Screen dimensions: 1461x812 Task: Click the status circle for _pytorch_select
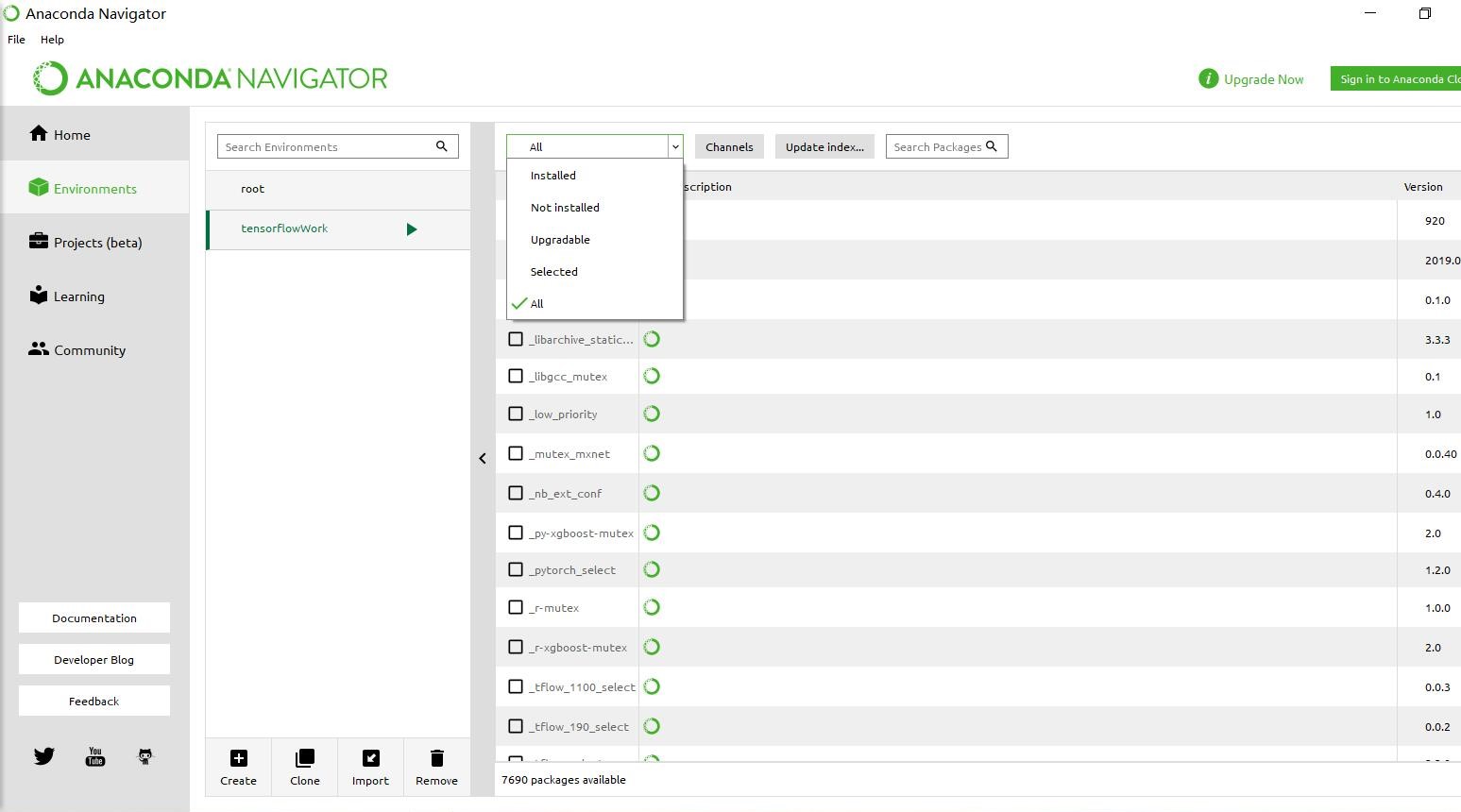click(x=652, y=569)
